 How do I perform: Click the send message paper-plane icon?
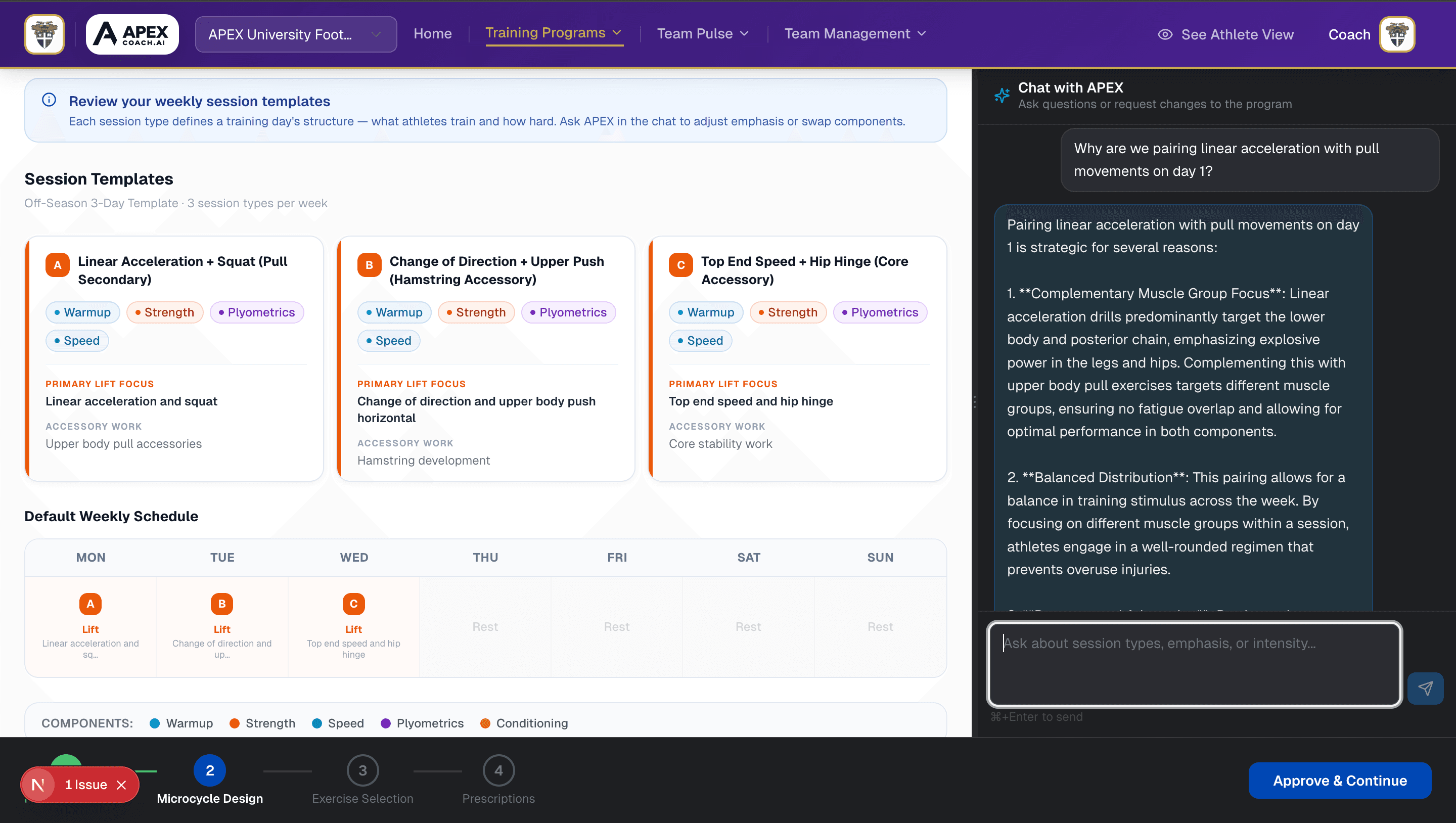click(x=1426, y=689)
